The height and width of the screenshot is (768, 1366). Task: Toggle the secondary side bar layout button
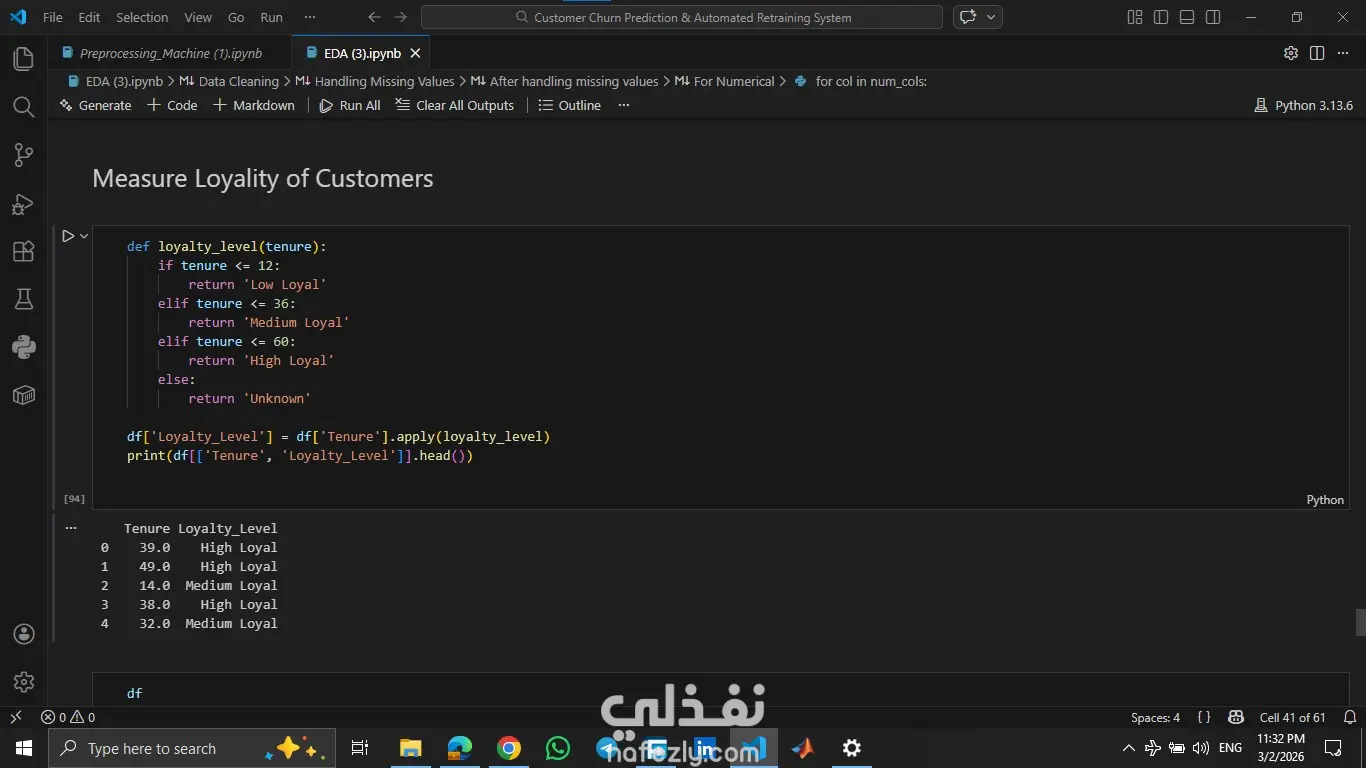point(1213,17)
